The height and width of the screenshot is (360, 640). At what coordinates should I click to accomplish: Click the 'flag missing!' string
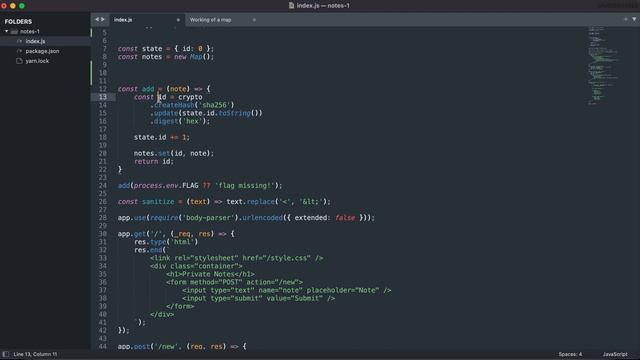coord(244,186)
